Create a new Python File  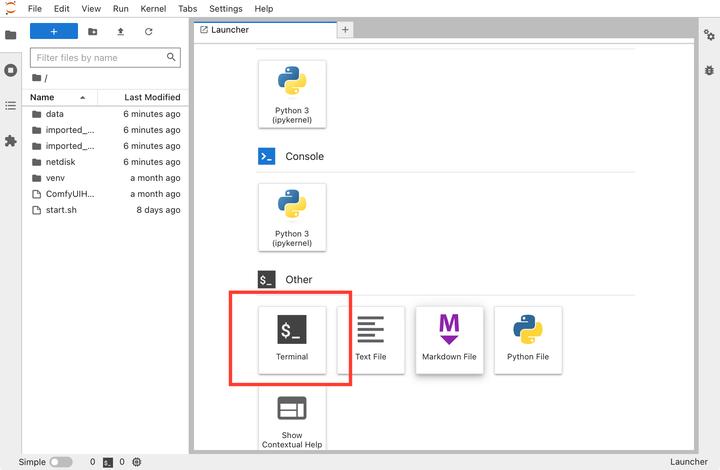coord(528,340)
